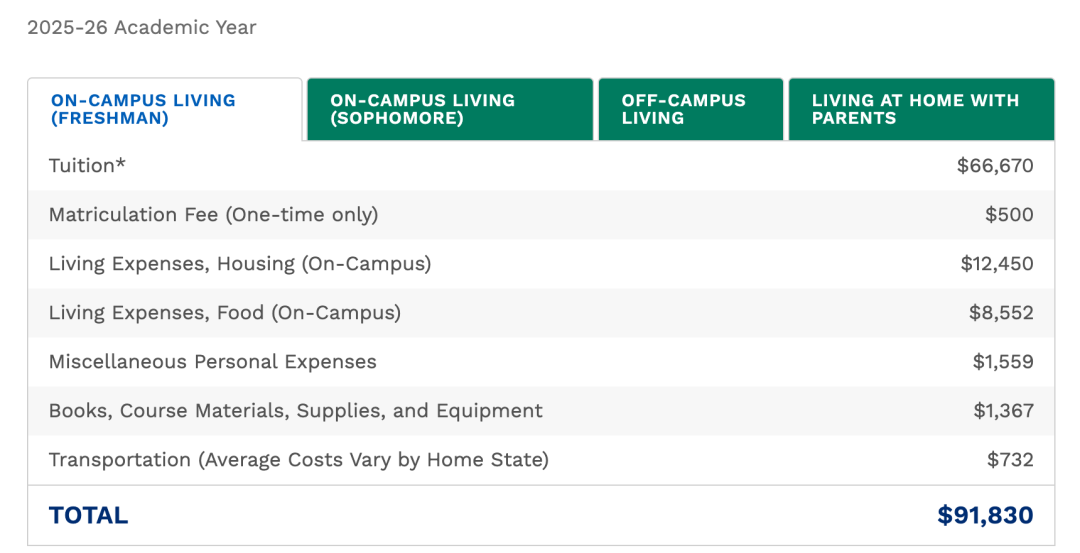The width and height of the screenshot is (1080, 553).
Task: Click the Books, Course Materials, Supplies label
Action: coord(296,411)
